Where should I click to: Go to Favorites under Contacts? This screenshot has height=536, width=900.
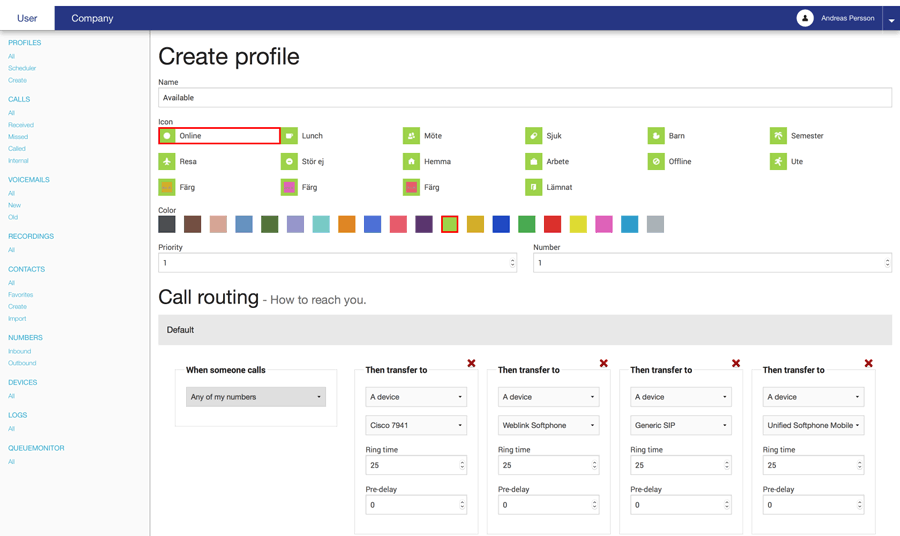tap(21, 295)
